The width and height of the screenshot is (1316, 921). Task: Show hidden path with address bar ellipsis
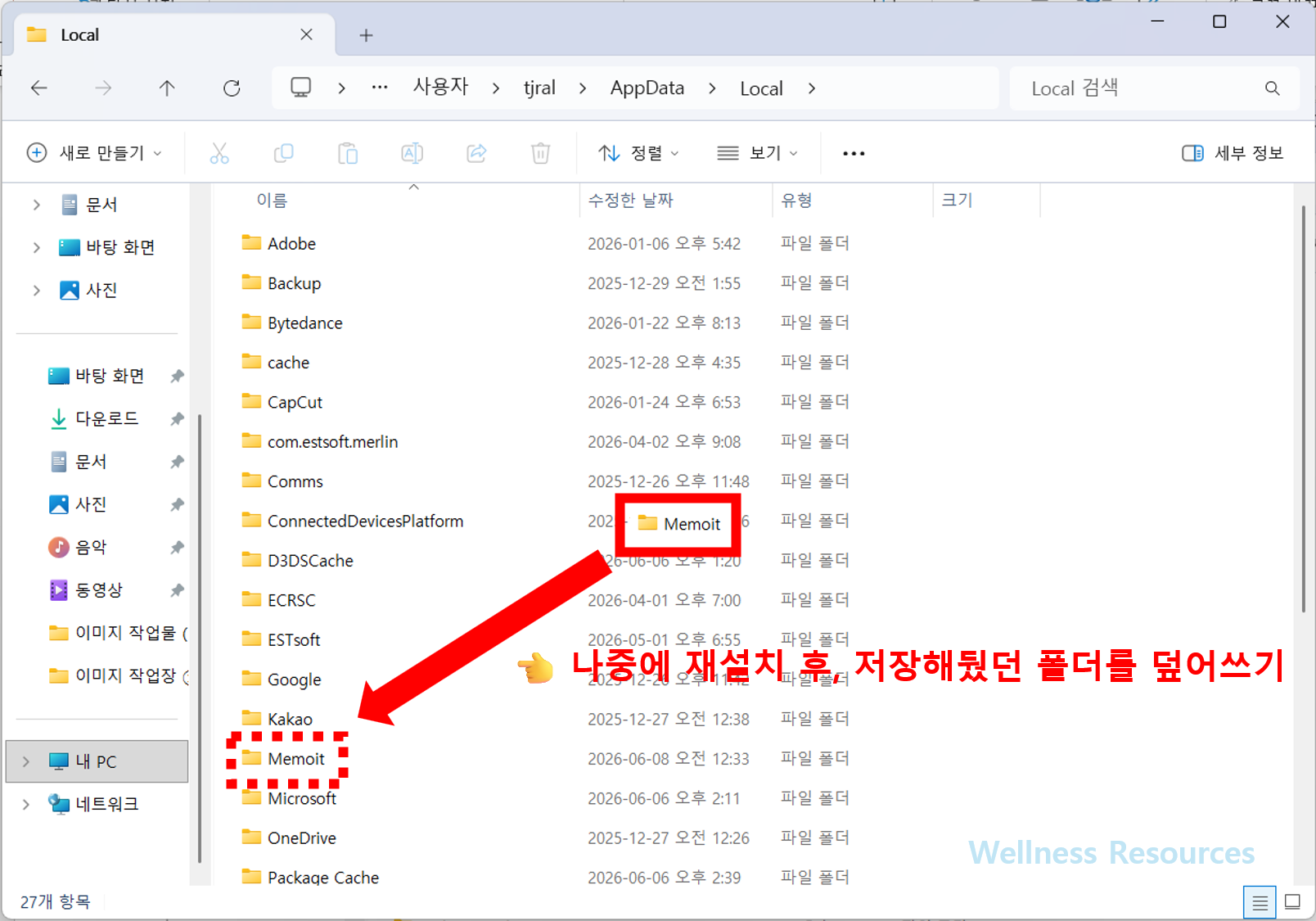pyautogui.click(x=380, y=88)
